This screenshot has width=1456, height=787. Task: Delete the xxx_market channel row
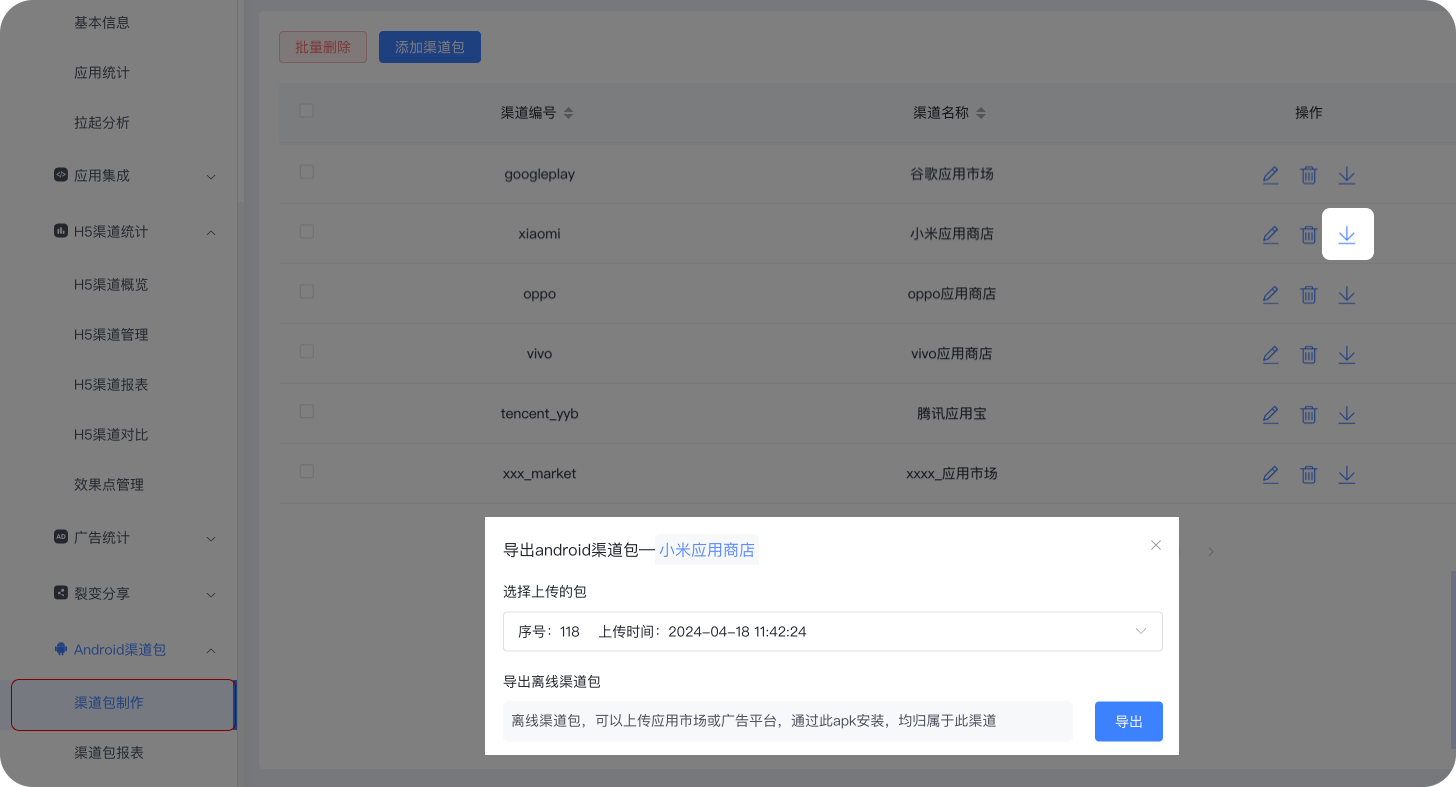click(1309, 474)
